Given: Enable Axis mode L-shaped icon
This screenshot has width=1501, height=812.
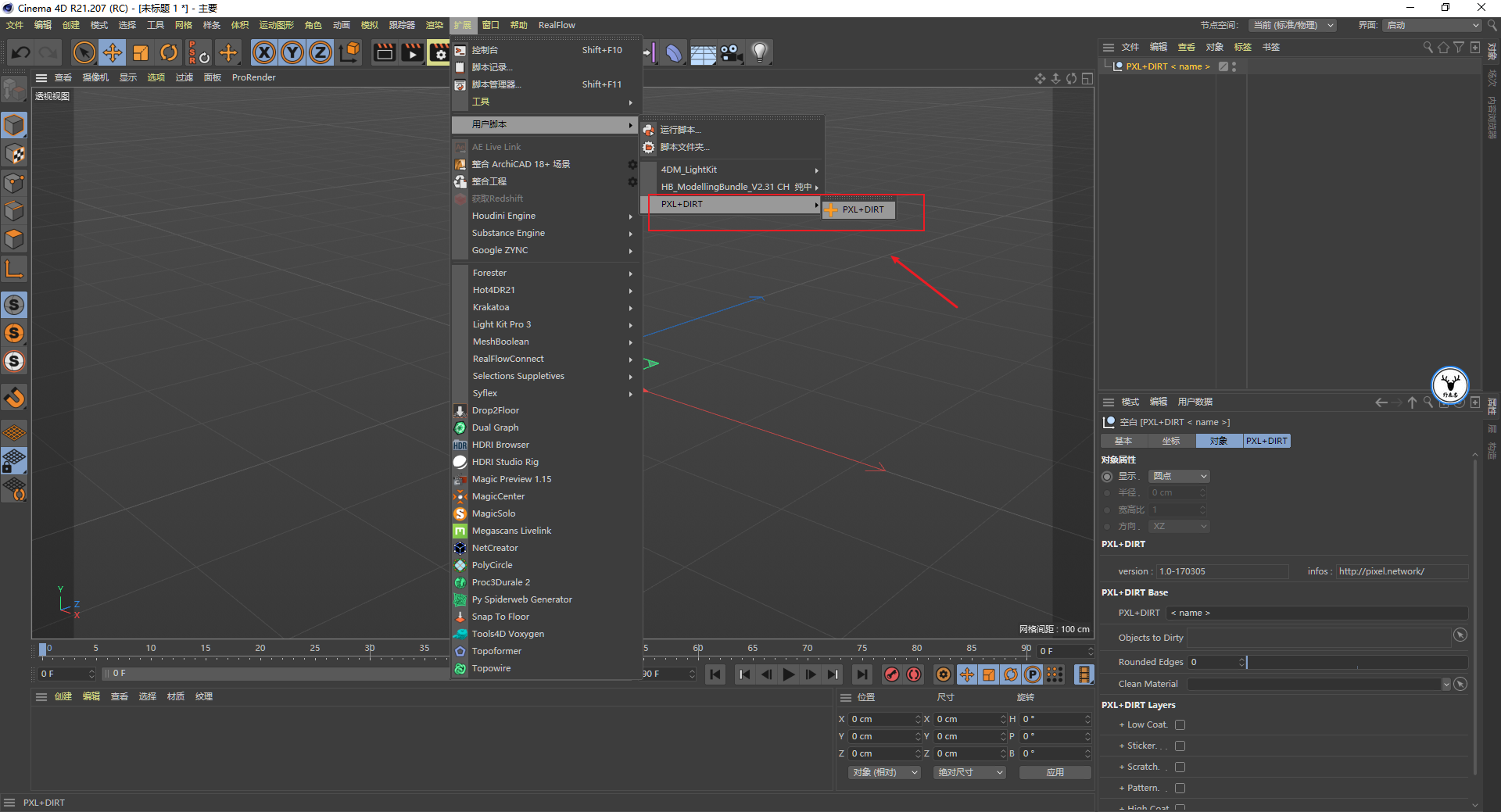Looking at the screenshot, I should pyautogui.click(x=15, y=270).
